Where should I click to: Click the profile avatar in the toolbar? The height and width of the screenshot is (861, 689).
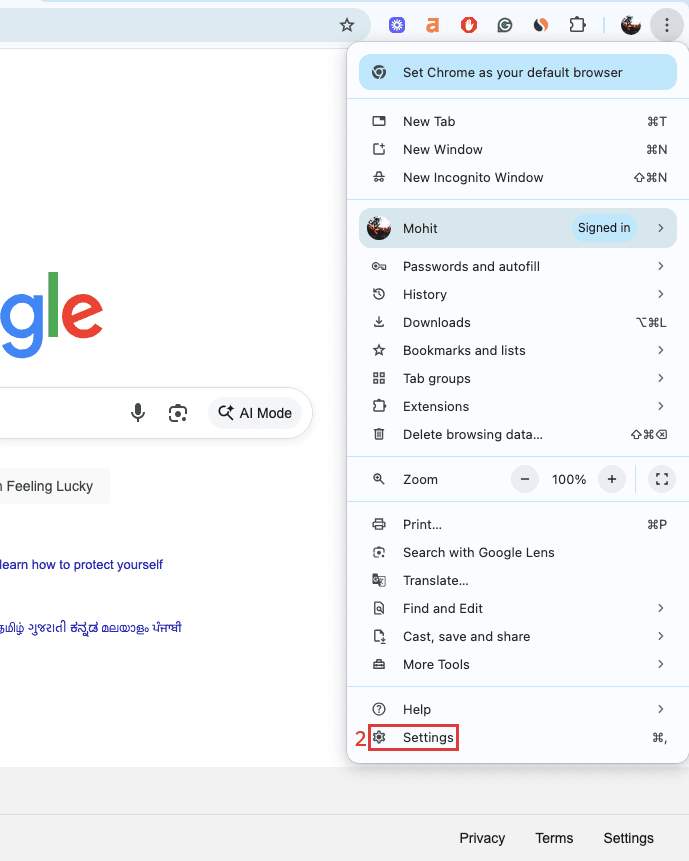pyautogui.click(x=630, y=25)
